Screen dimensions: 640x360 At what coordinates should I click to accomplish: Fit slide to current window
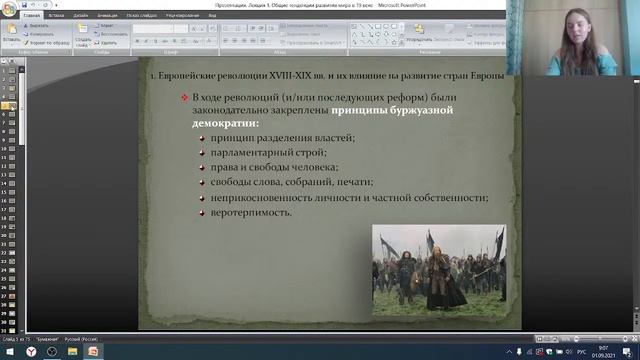tap(634, 339)
